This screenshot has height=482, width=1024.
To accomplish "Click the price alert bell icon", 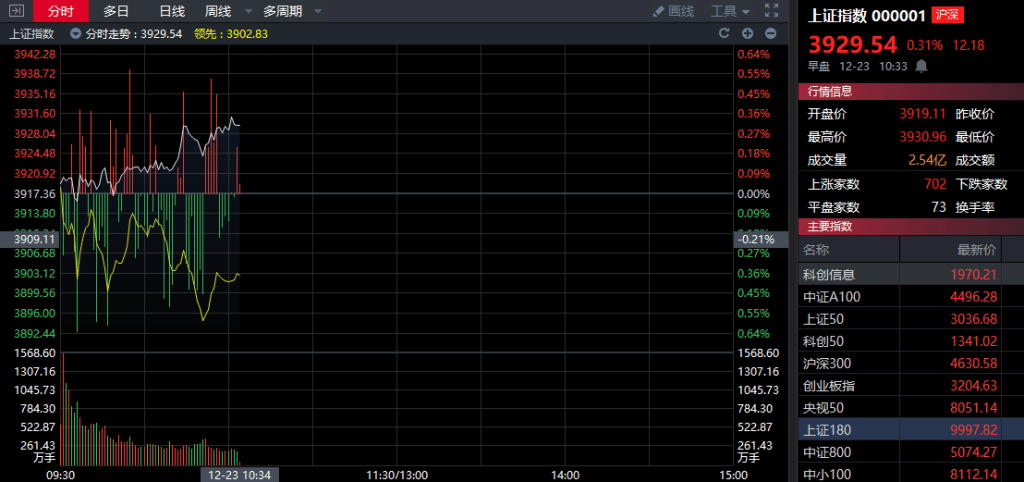I will [x=921, y=66].
